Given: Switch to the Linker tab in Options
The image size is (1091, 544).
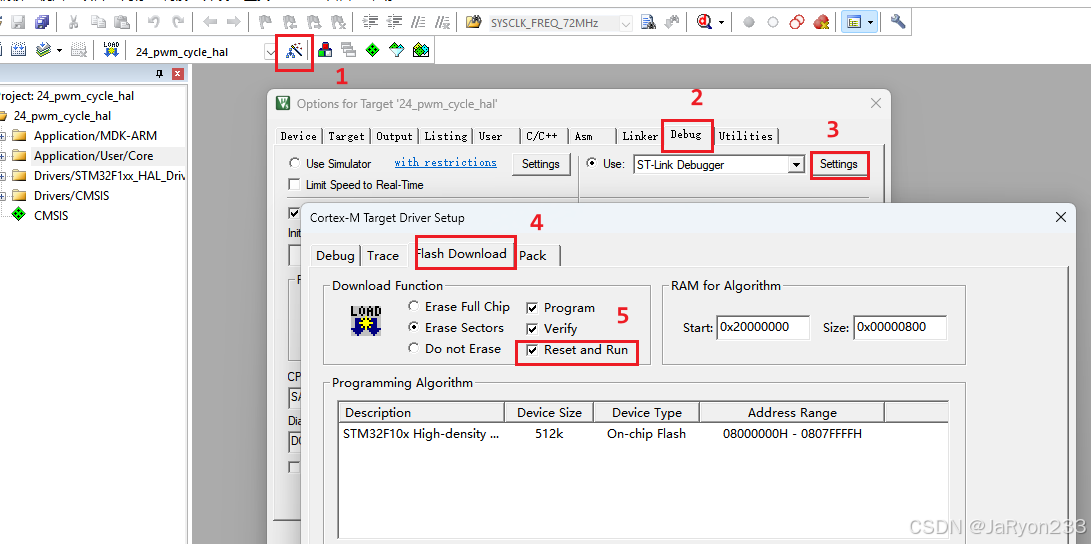Looking at the screenshot, I should 639,136.
